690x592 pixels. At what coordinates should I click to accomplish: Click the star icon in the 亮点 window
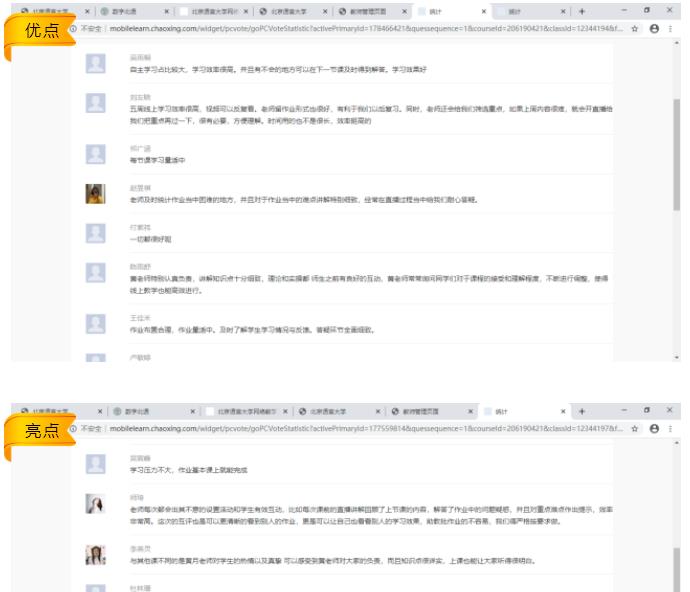click(x=635, y=428)
